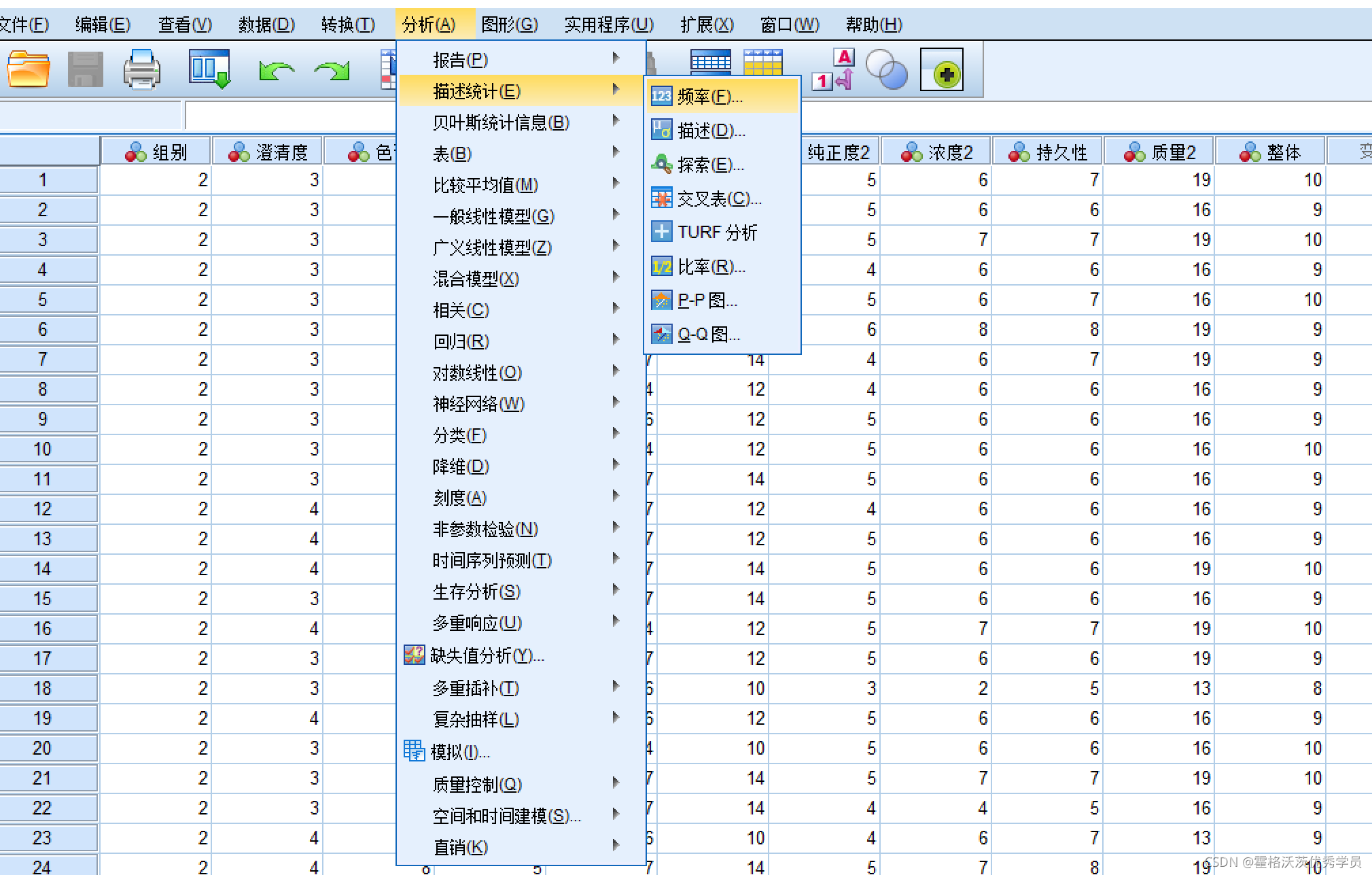Image resolution: width=1372 pixels, height=875 pixels.
Task: Select the 质量2 column header
Action: click(x=1160, y=152)
